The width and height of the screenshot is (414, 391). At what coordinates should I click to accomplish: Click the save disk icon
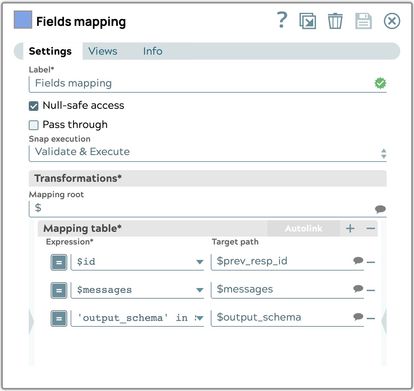click(x=363, y=21)
